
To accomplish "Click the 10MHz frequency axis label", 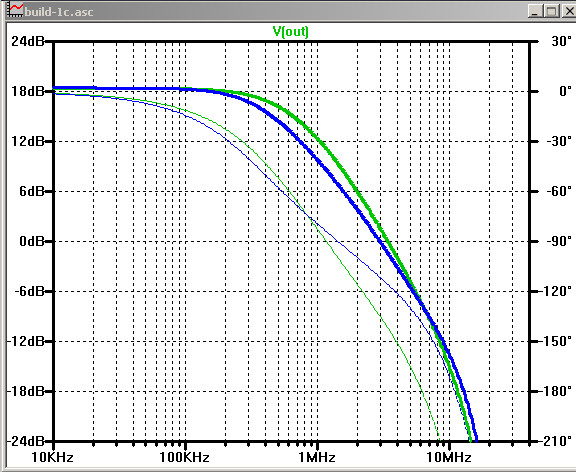I will click(x=449, y=458).
